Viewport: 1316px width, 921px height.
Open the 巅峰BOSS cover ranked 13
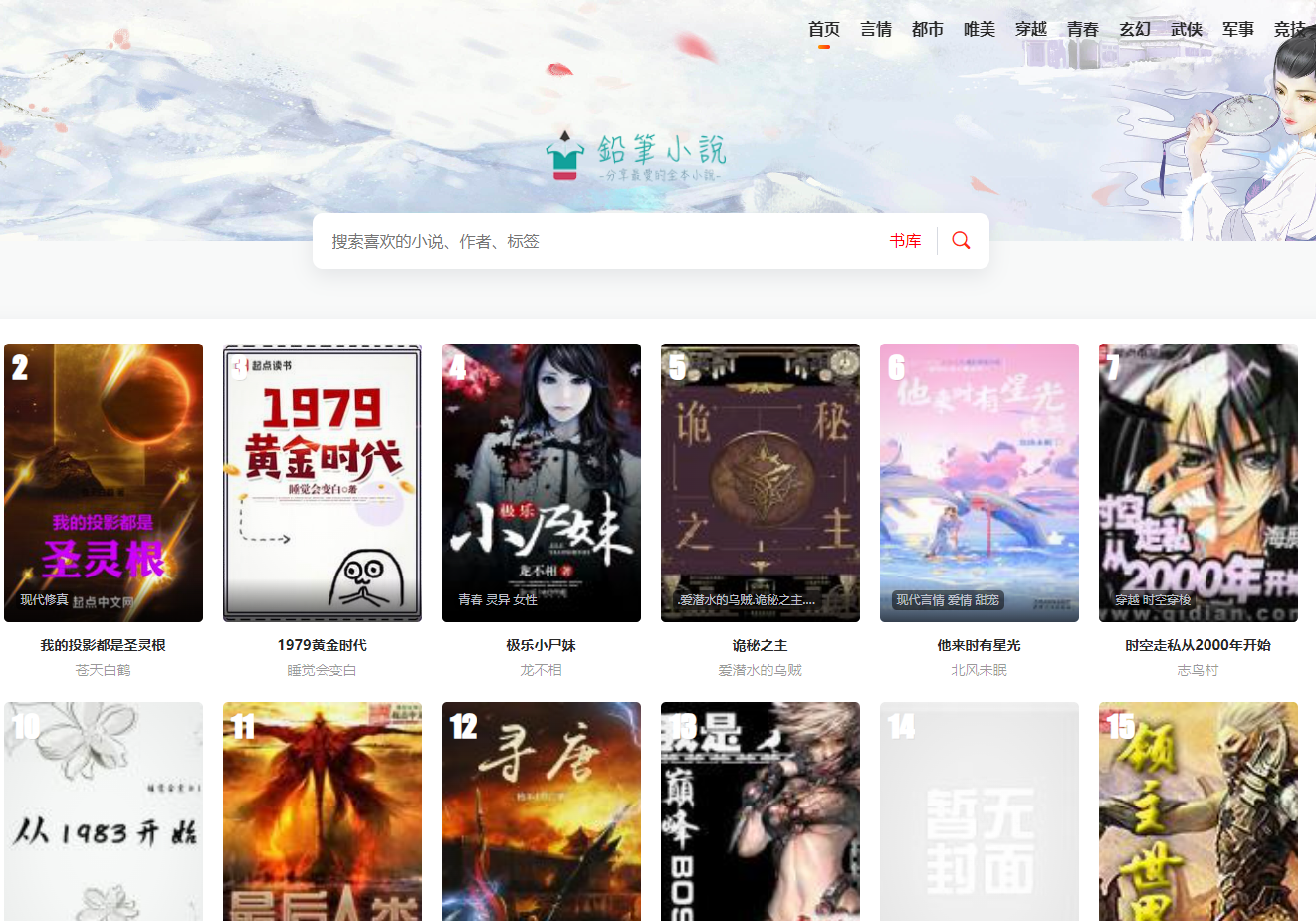pos(761,811)
